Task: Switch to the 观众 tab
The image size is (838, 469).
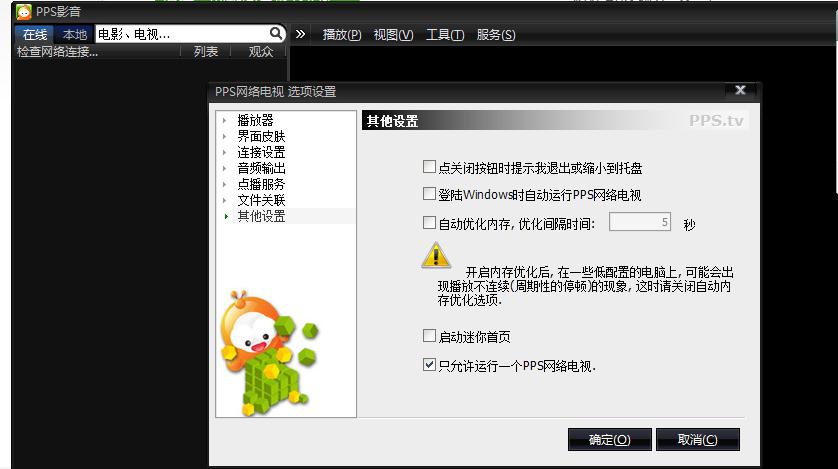Action: (x=261, y=51)
